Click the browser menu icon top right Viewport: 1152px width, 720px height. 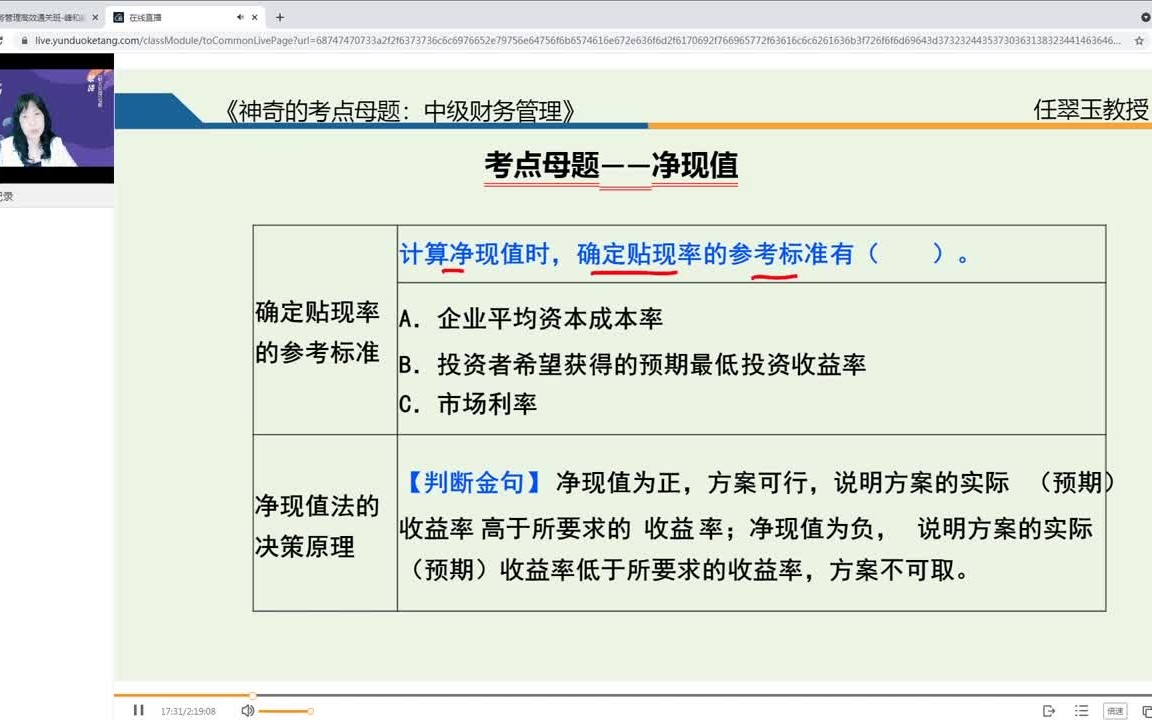click(x=1144, y=16)
